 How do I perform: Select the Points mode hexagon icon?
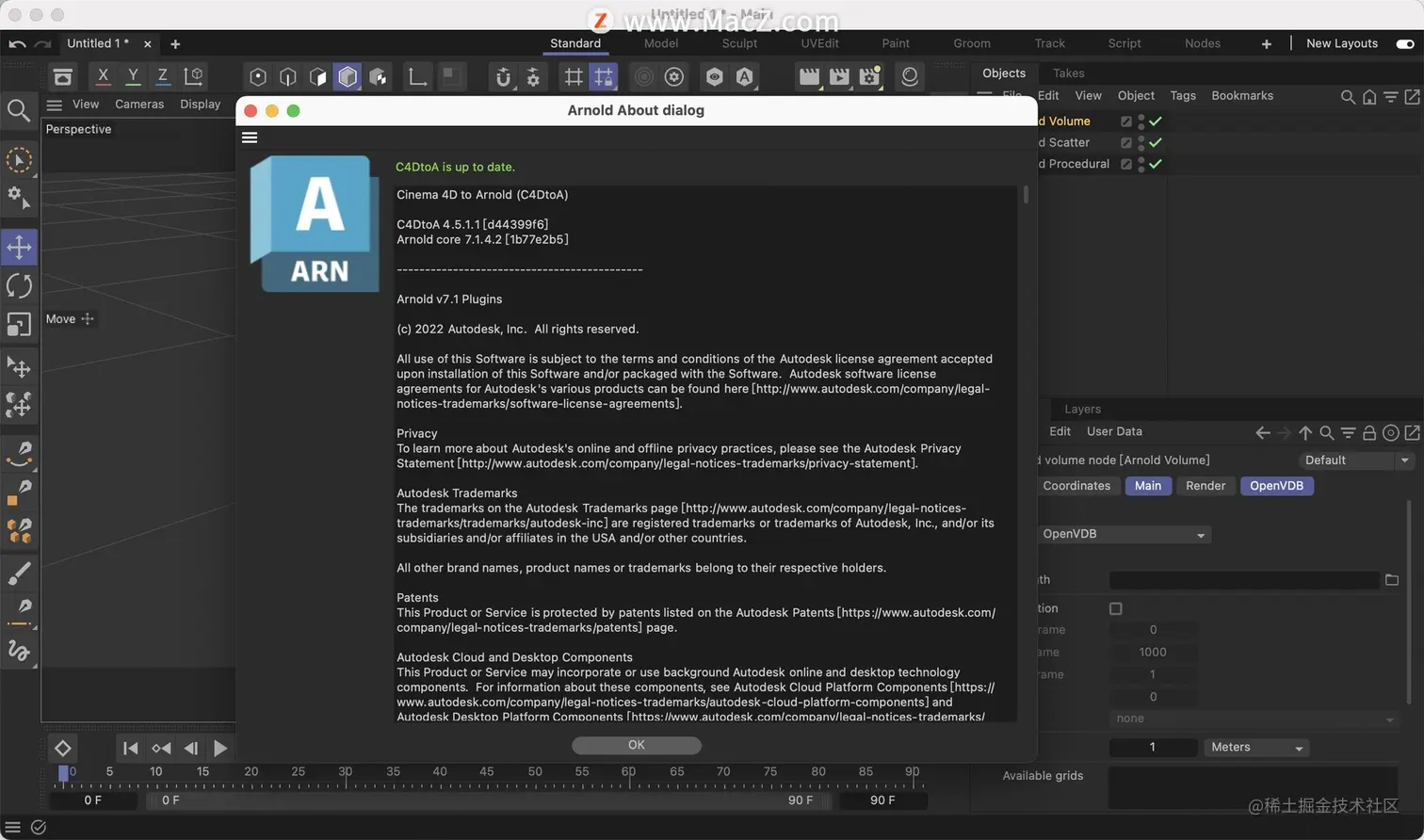[x=258, y=77]
